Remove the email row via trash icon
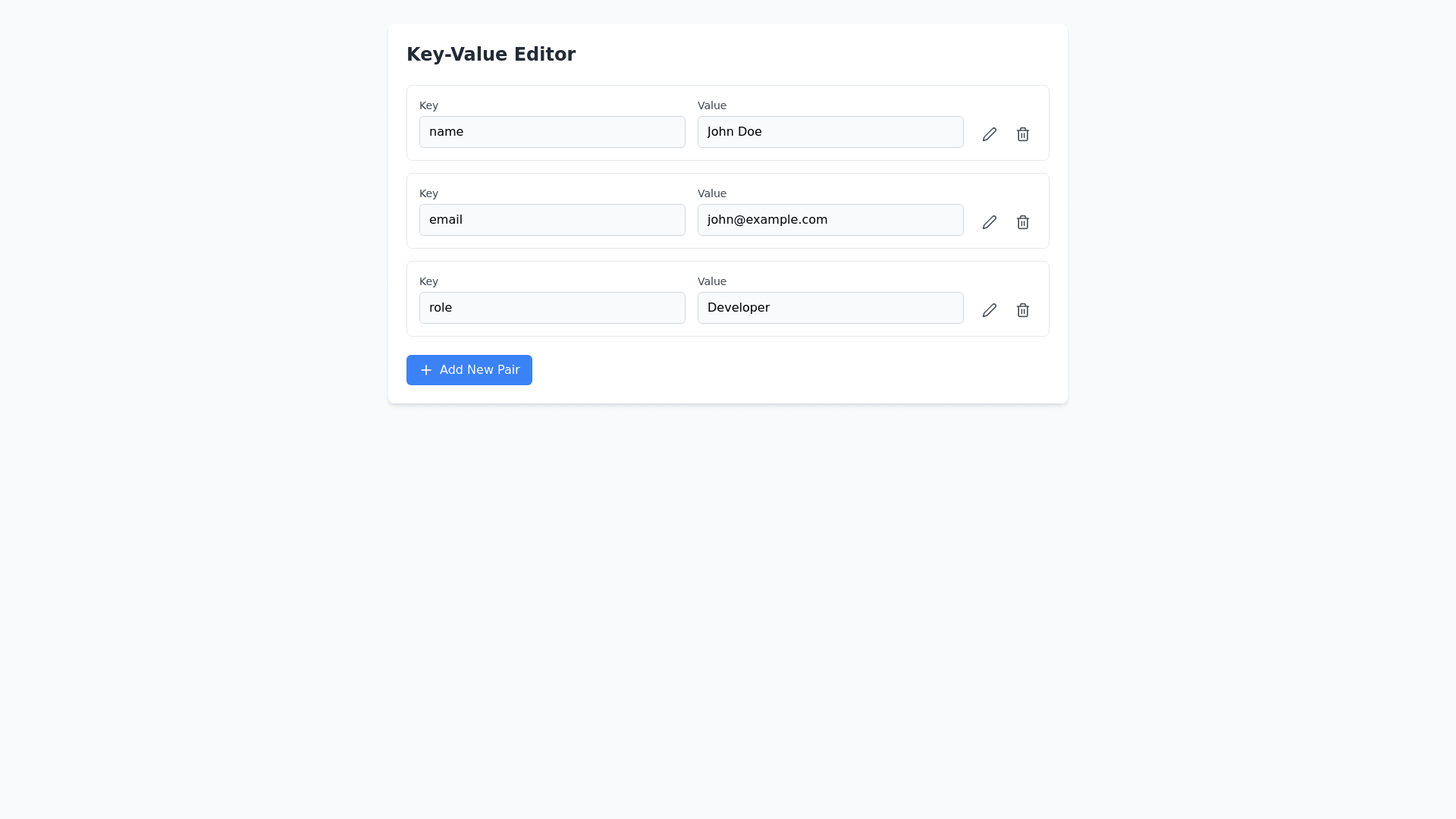The width and height of the screenshot is (1456, 819). click(x=1023, y=222)
